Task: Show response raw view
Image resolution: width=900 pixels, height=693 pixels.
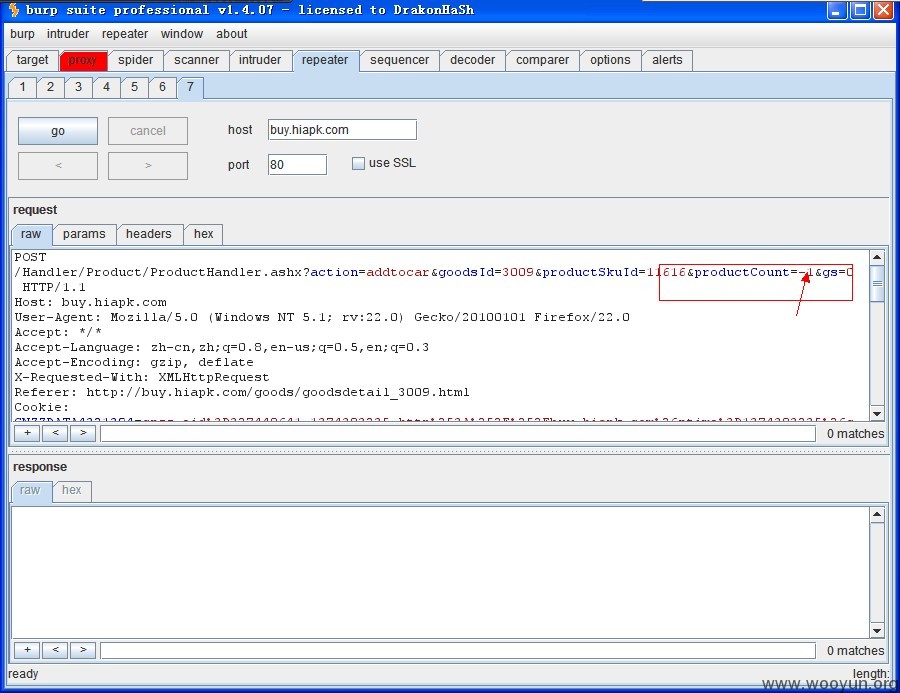Action: coord(30,490)
